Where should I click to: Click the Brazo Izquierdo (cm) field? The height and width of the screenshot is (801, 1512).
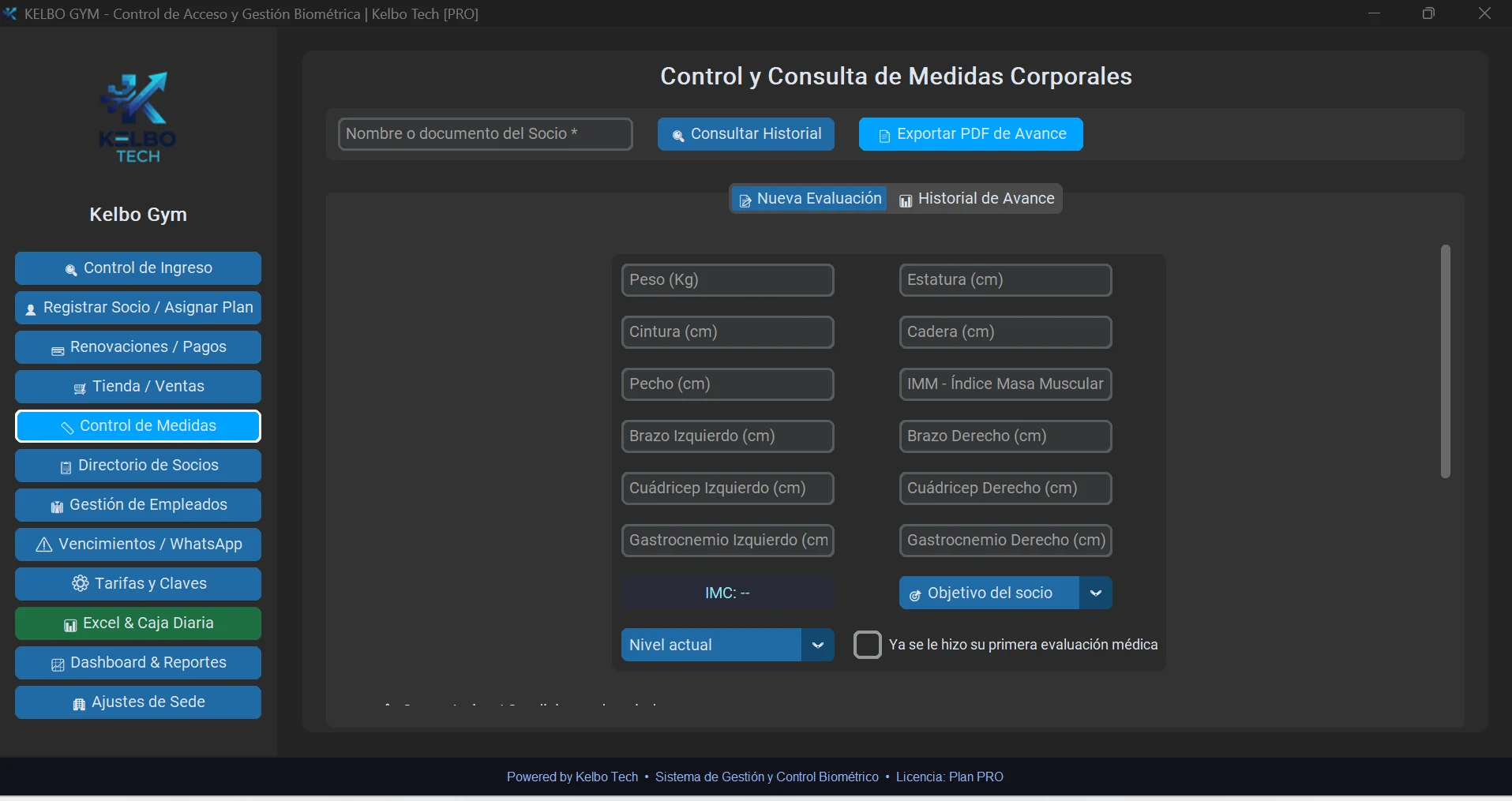click(x=728, y=436)
